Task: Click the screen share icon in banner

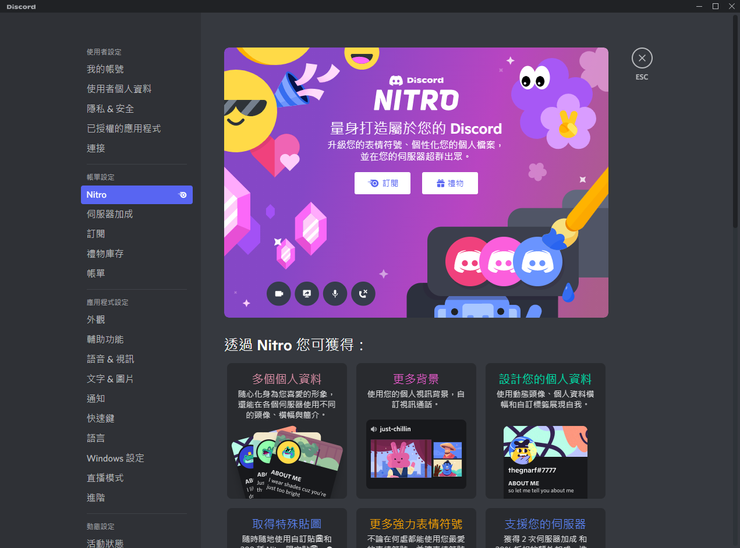Action: (x=307, y=293)
